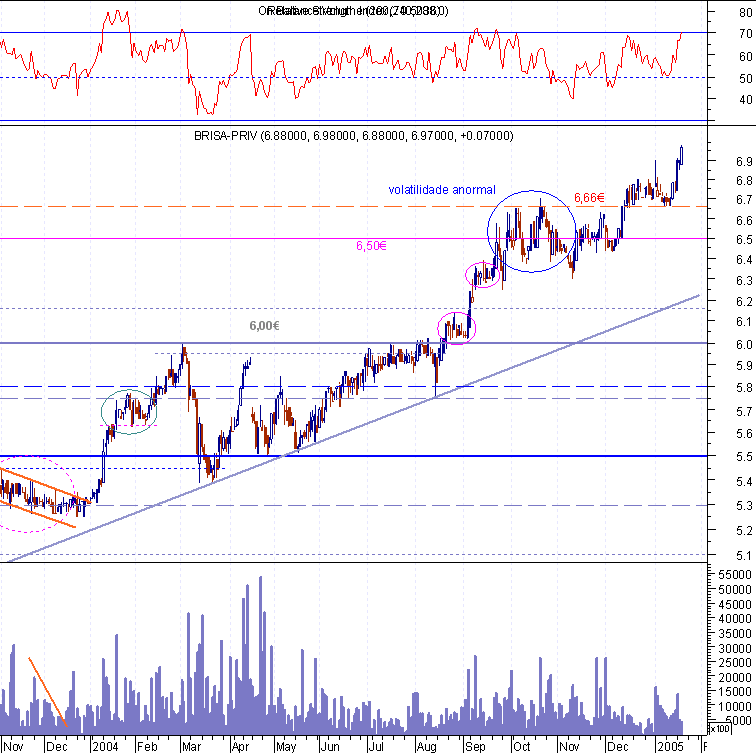
Task: Select the large blue ellipse annotation
Action: click(x=532, y=231)
